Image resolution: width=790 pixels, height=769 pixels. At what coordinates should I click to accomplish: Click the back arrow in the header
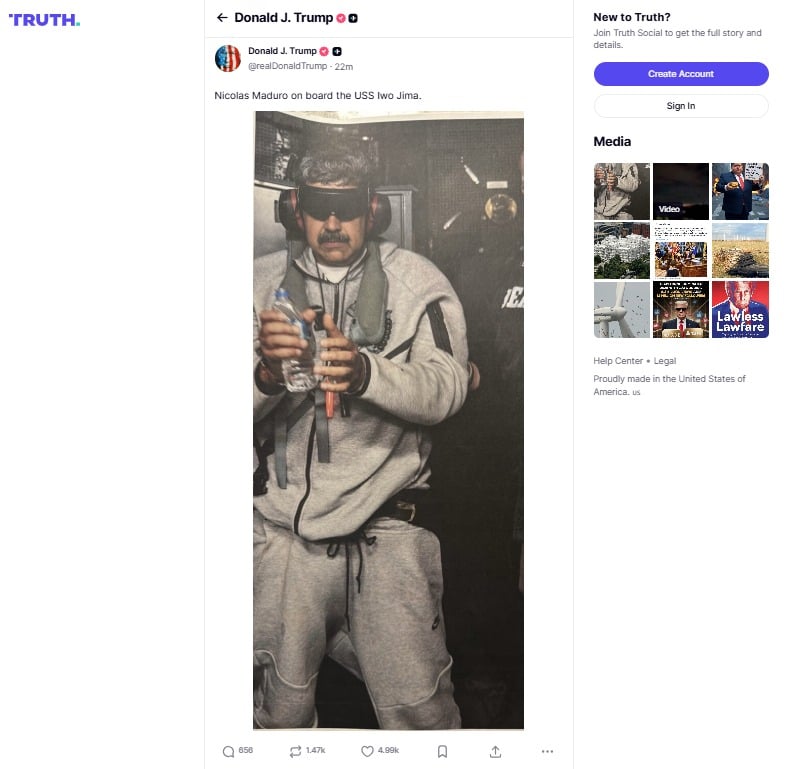(222, 18)
